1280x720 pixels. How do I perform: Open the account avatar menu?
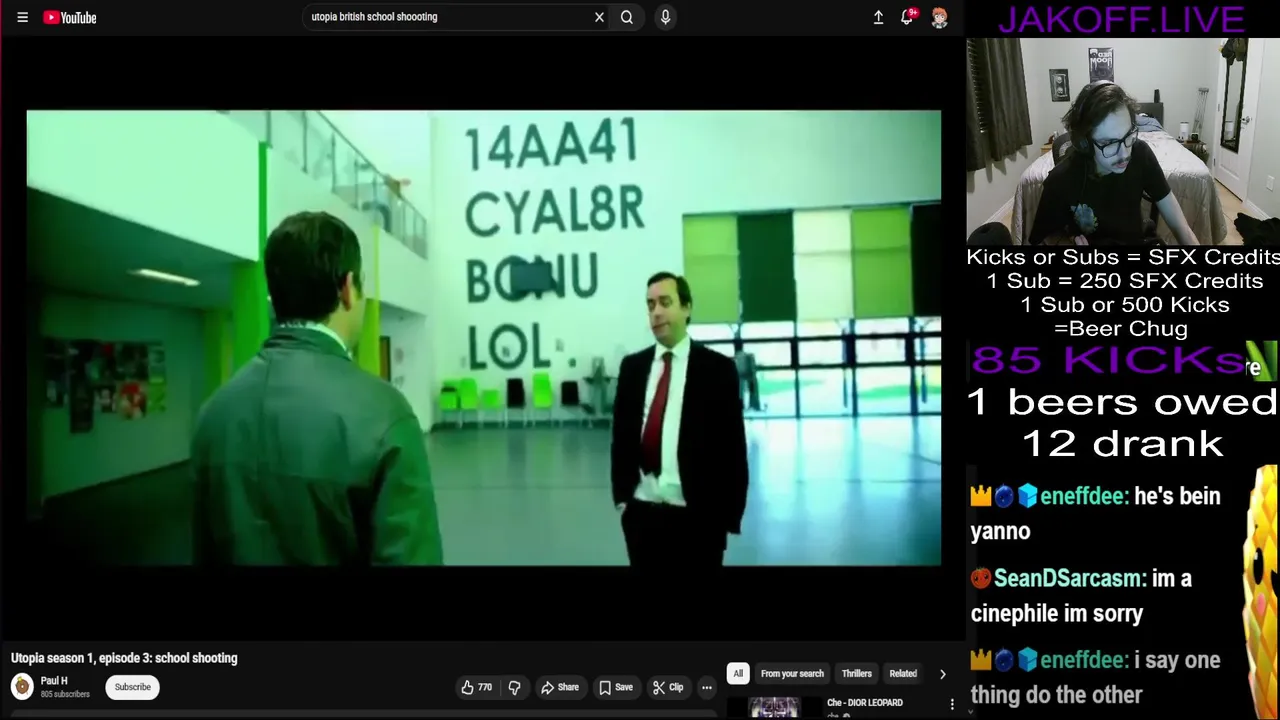tap(940, 17)
